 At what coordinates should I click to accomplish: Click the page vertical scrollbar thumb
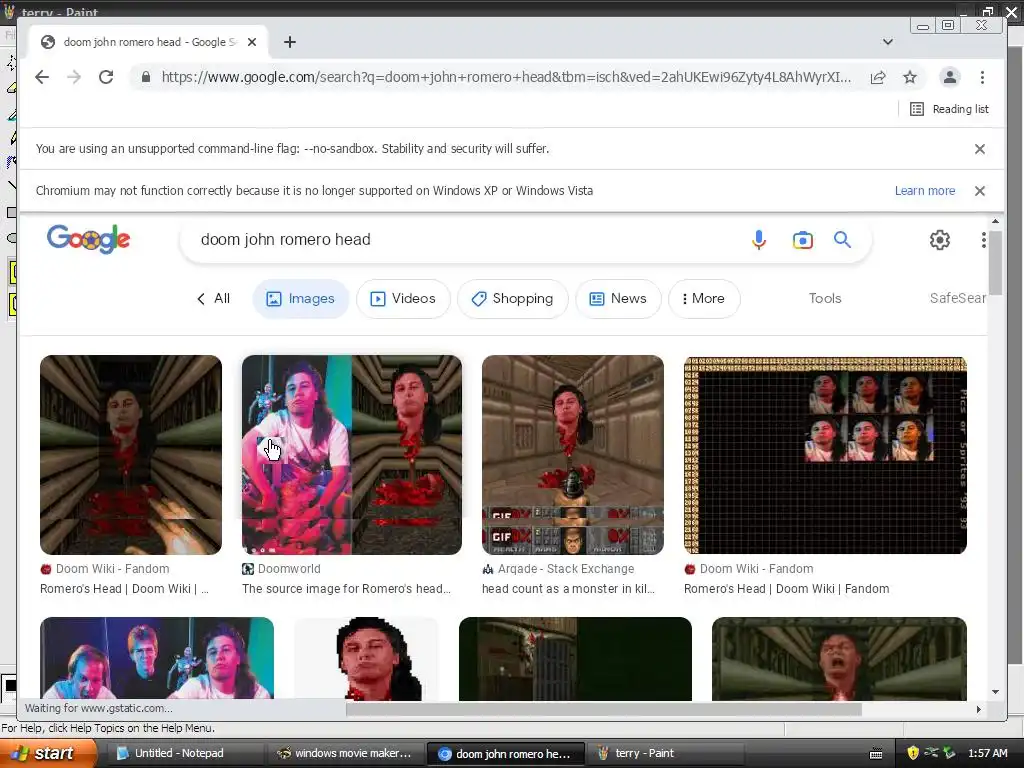995,263
